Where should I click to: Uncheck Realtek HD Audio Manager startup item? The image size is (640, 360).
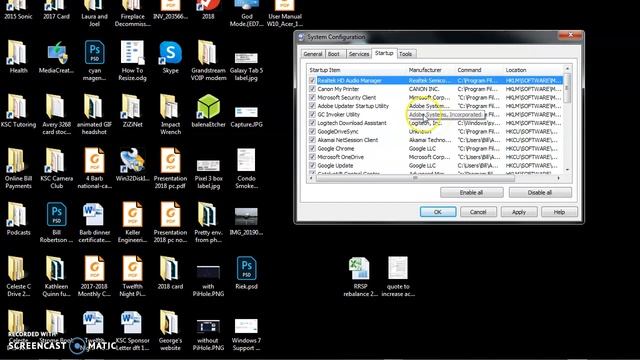click(312, 80)
